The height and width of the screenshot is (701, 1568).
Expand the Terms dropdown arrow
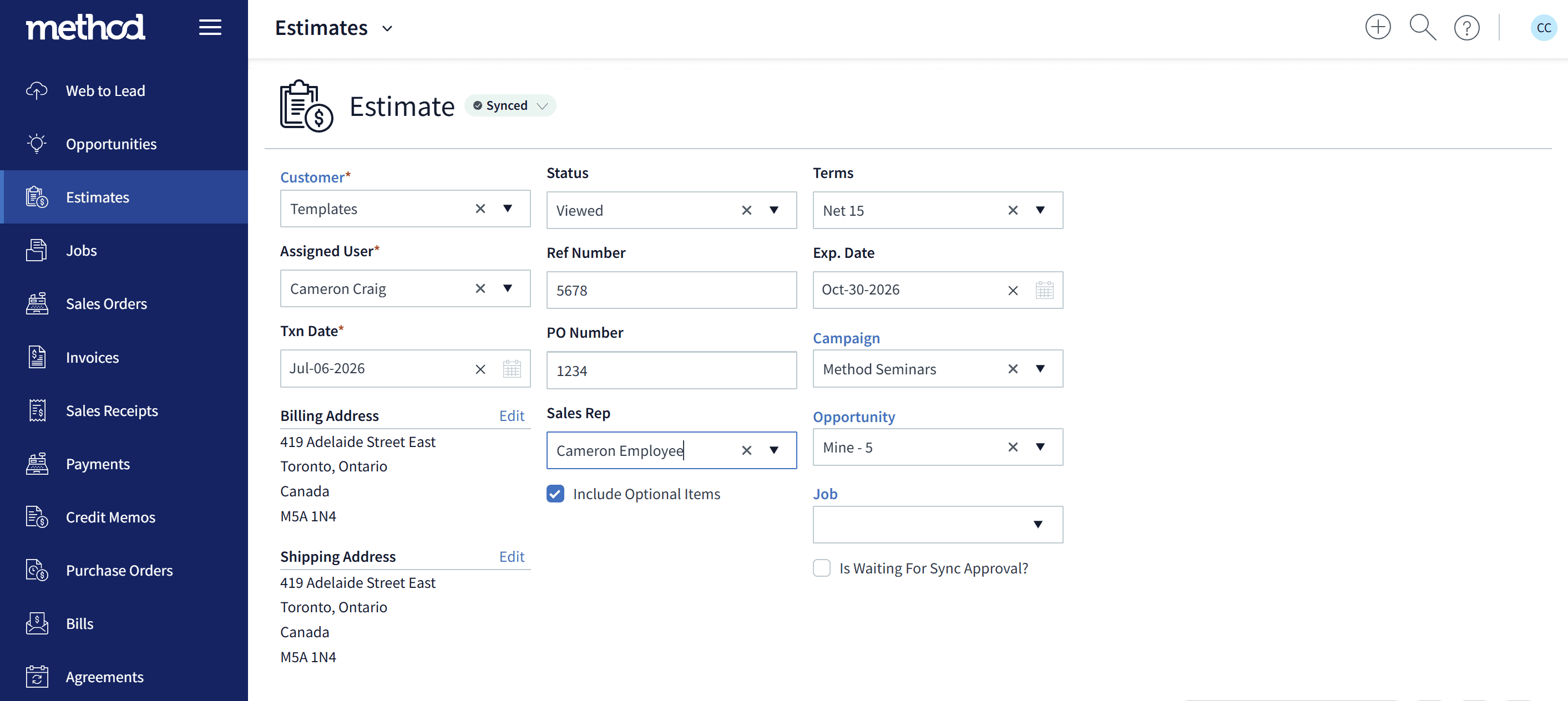click(1040, 211)
